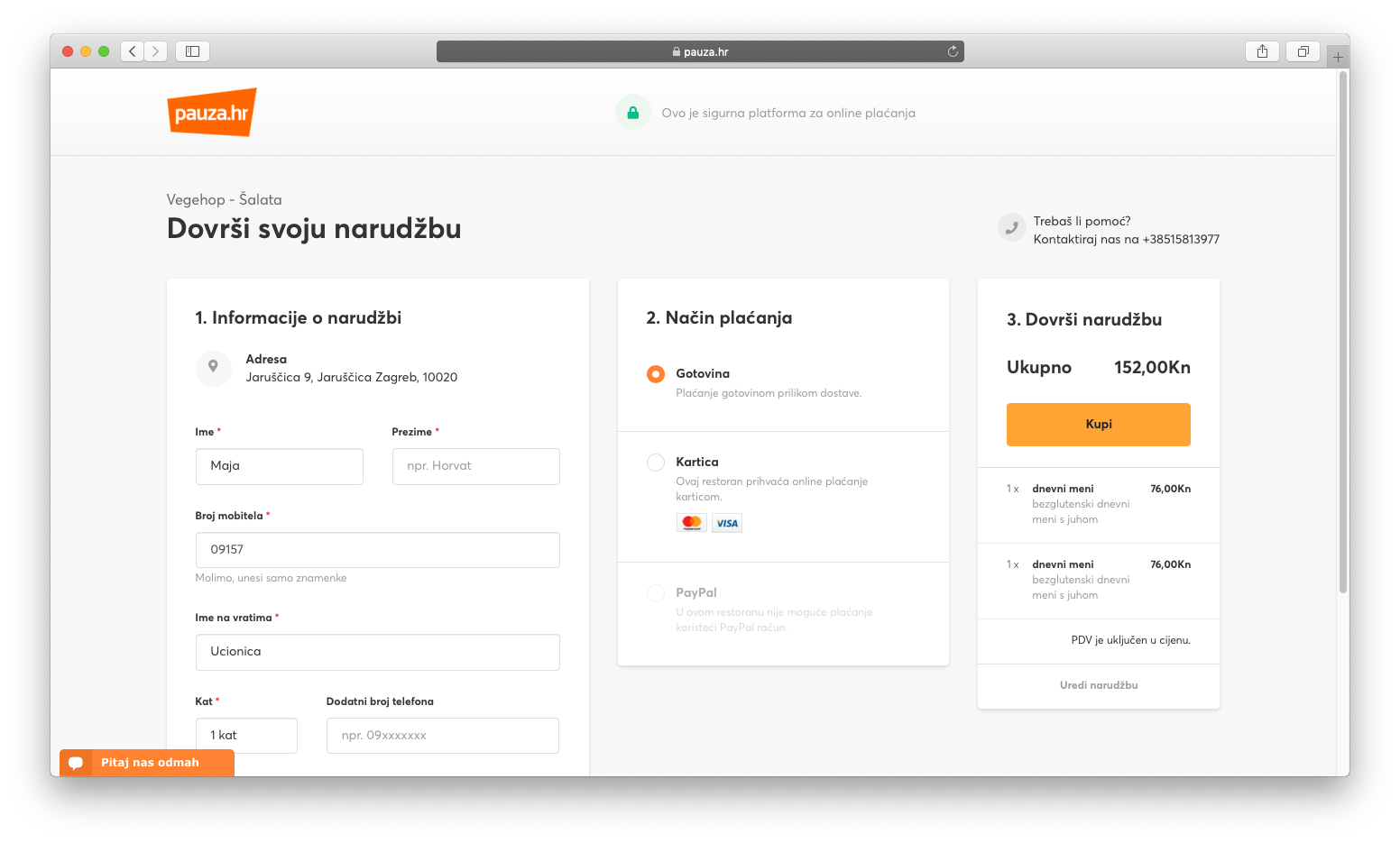The height and width of the screenshot is (843, 1400).
Task: Click the Prezime input field
Action: click(x=475, y=466)
